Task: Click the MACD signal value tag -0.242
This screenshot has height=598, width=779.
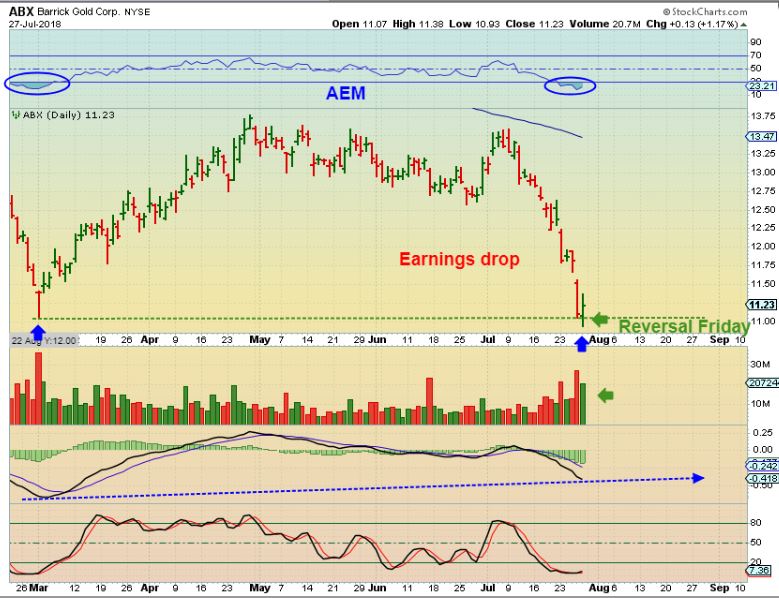Action: [x=762, y=466]
